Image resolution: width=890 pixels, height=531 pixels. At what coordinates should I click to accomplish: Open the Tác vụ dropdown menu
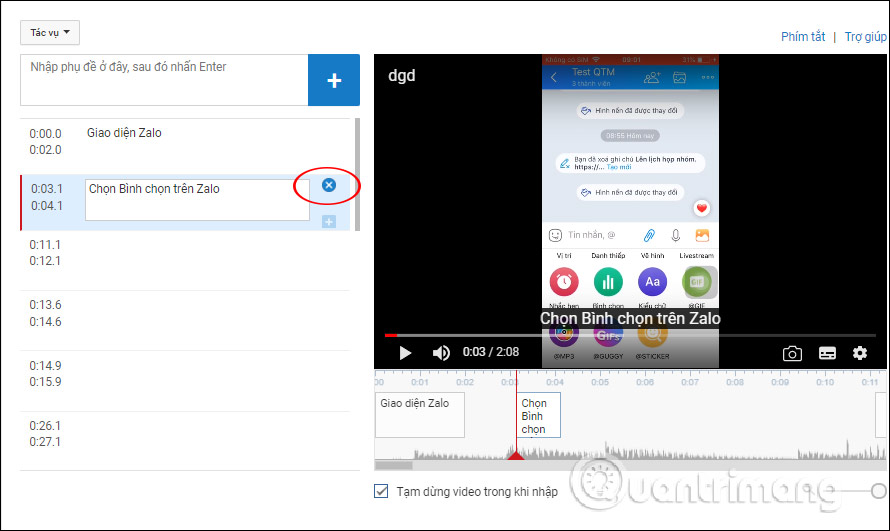point(50,32)
